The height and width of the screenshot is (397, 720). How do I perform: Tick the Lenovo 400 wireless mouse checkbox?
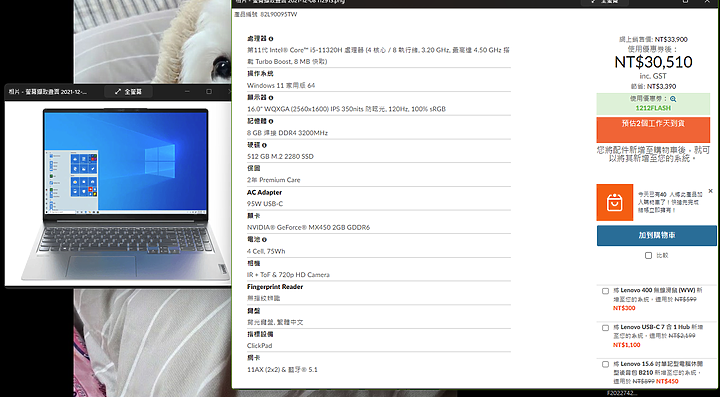pos(605,291)
